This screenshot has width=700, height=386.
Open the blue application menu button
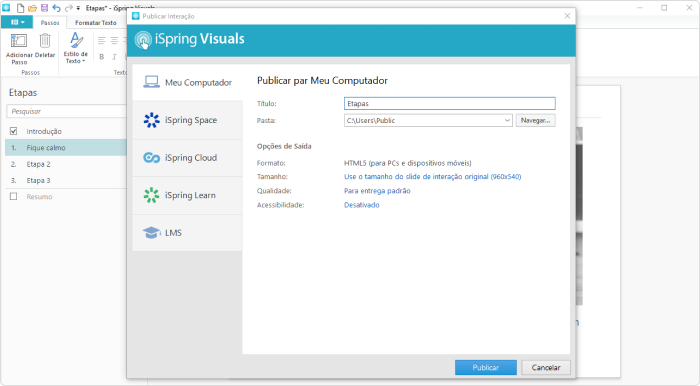(18, 22)
